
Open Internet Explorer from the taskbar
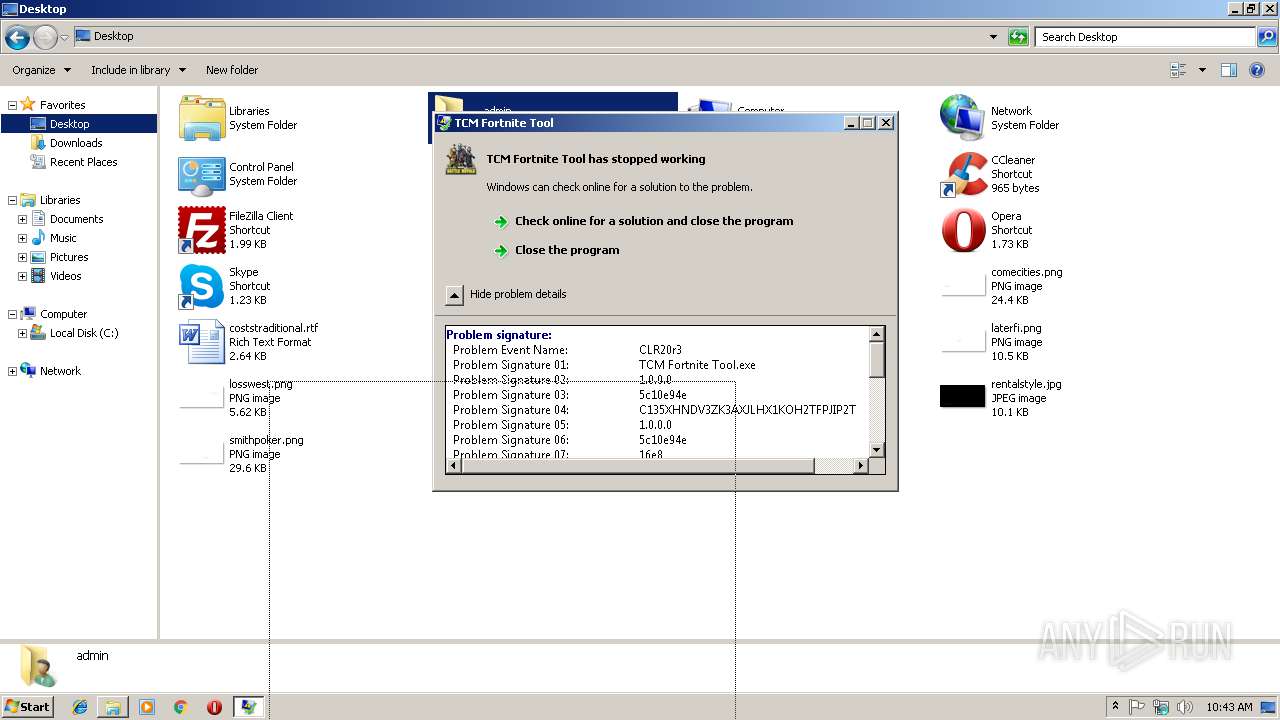point(80,707)
